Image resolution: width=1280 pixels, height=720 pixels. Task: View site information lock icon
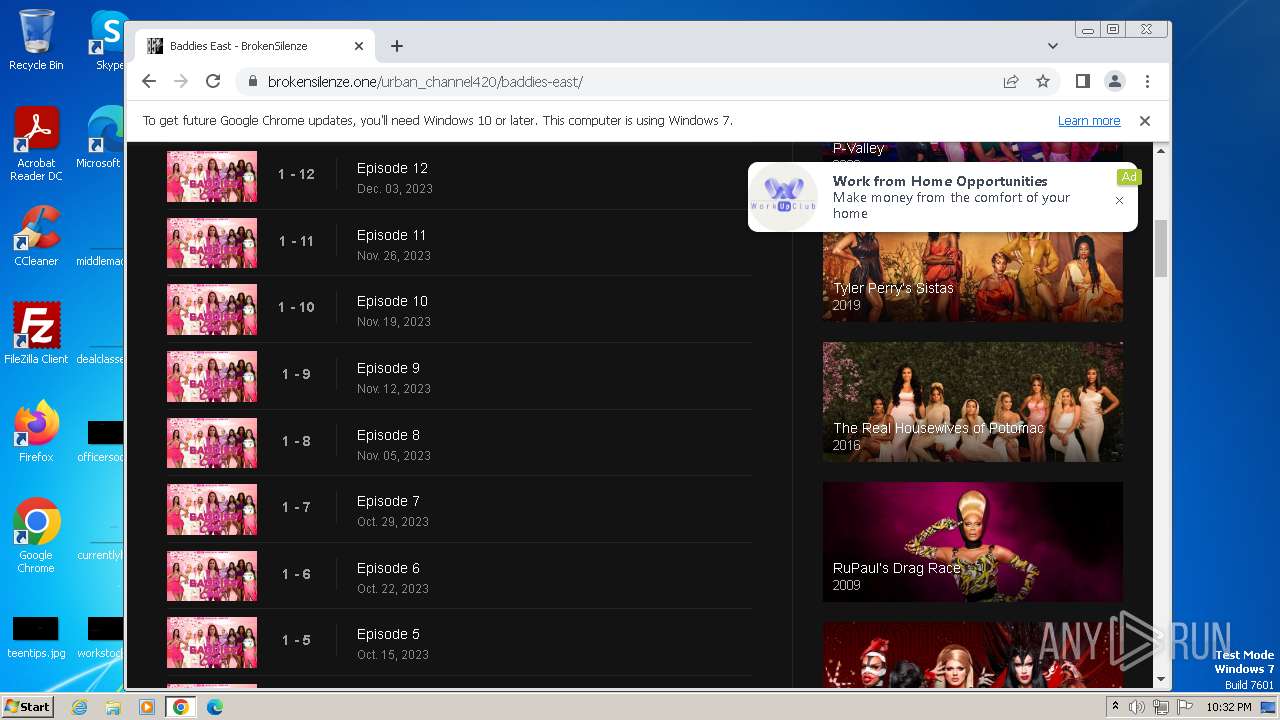pyautogui.click(x=252, y=81)
